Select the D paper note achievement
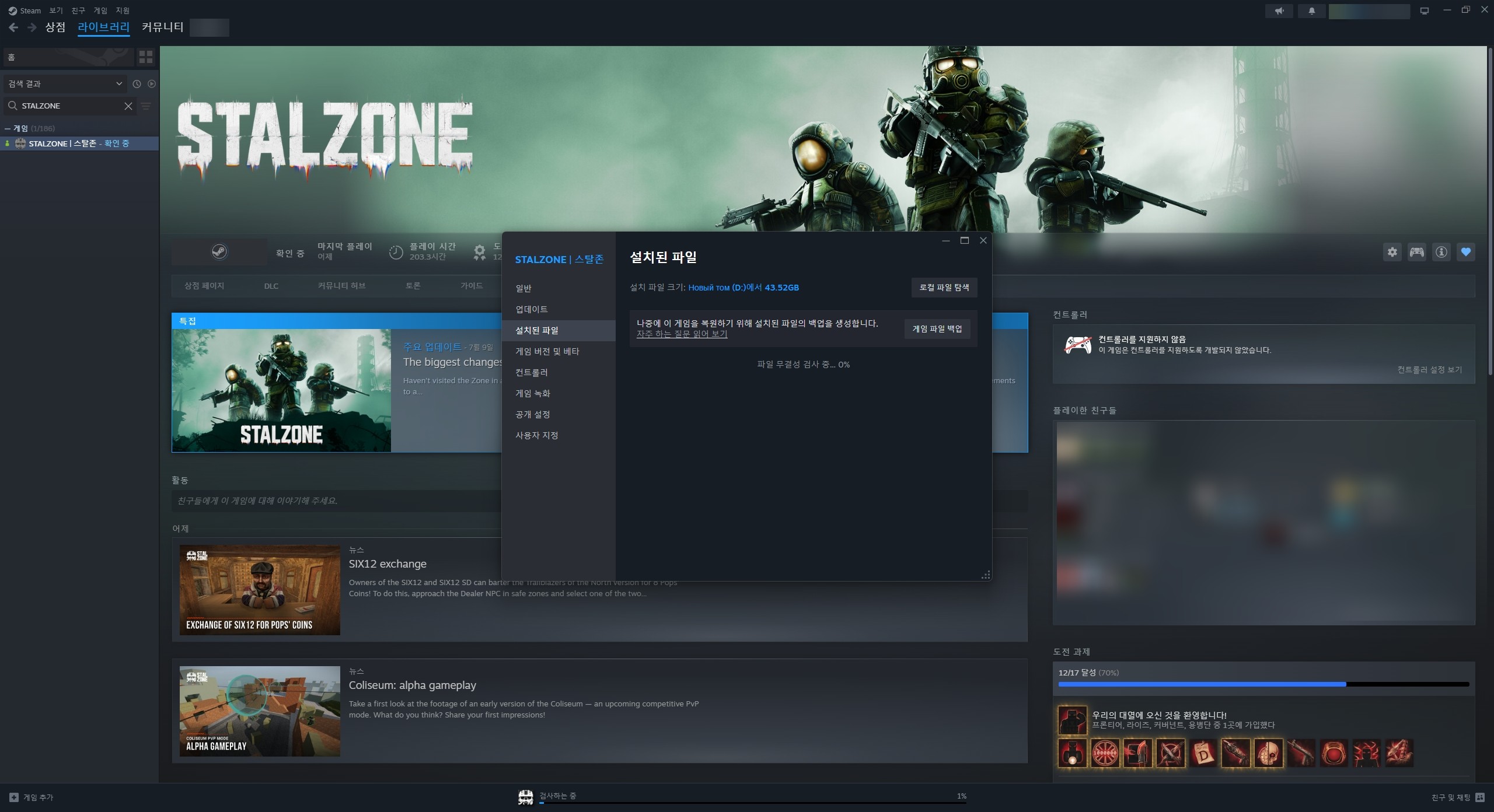1494x812 pixels. 1203,753
